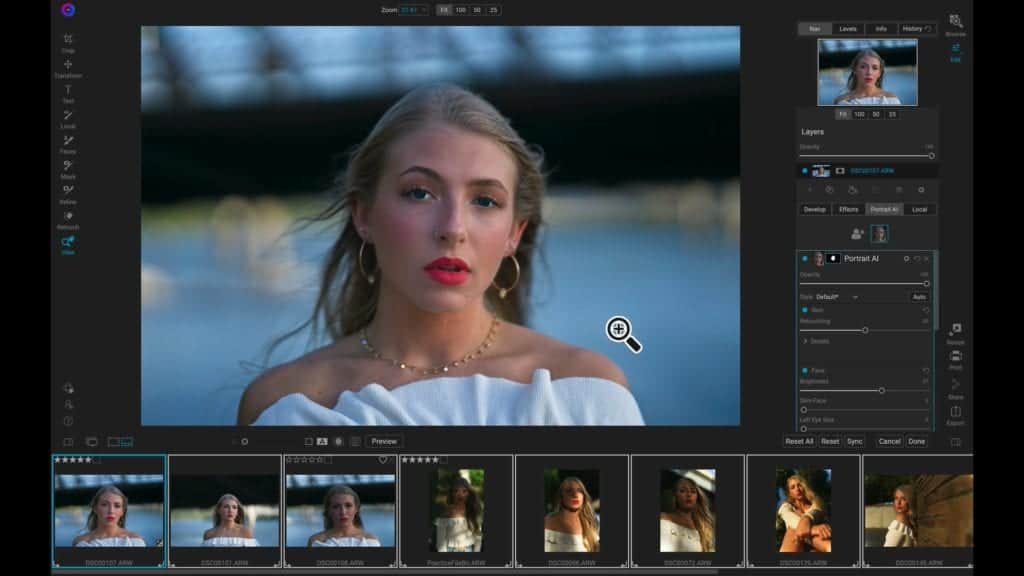Toggle the A mask view icon
1024x576 pixels.
pyautogui.click(x=322, y=442)
